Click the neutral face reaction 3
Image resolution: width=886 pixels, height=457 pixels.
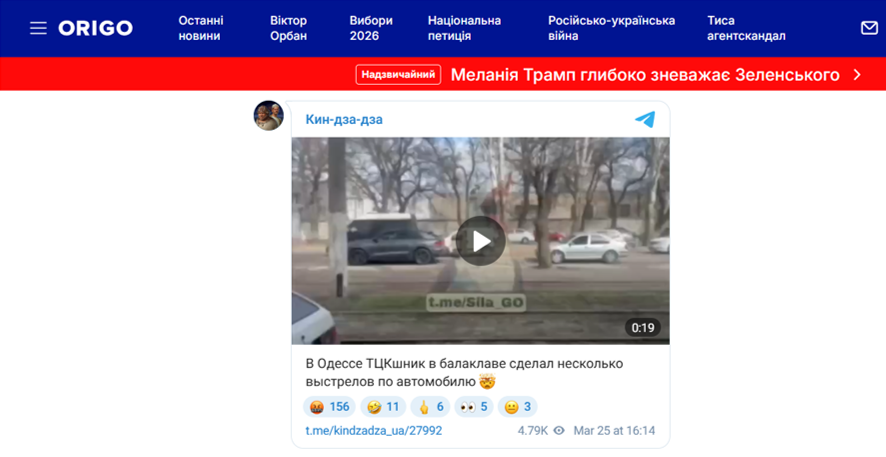[x=518, y=407]
